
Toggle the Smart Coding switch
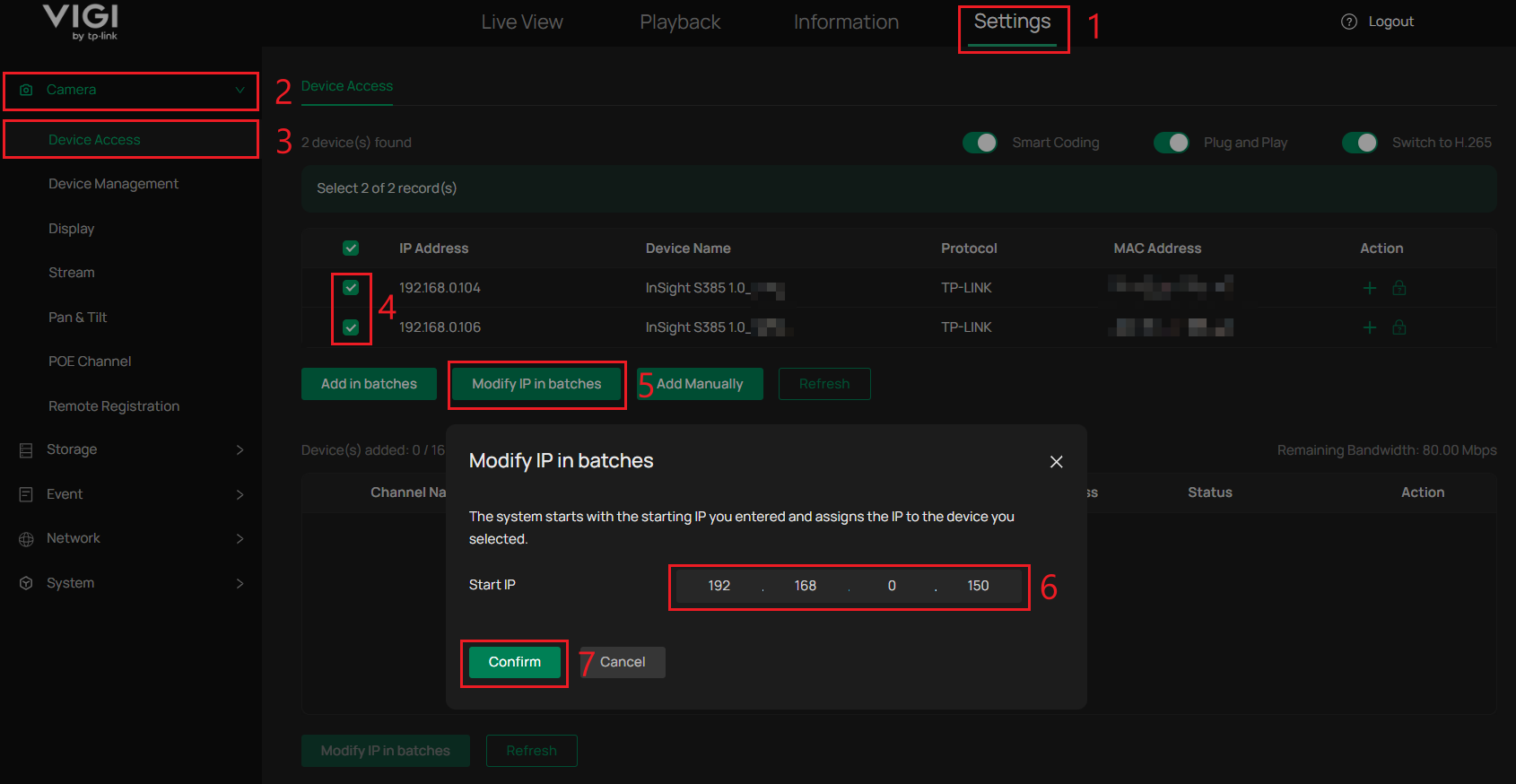tap(980, 143)
